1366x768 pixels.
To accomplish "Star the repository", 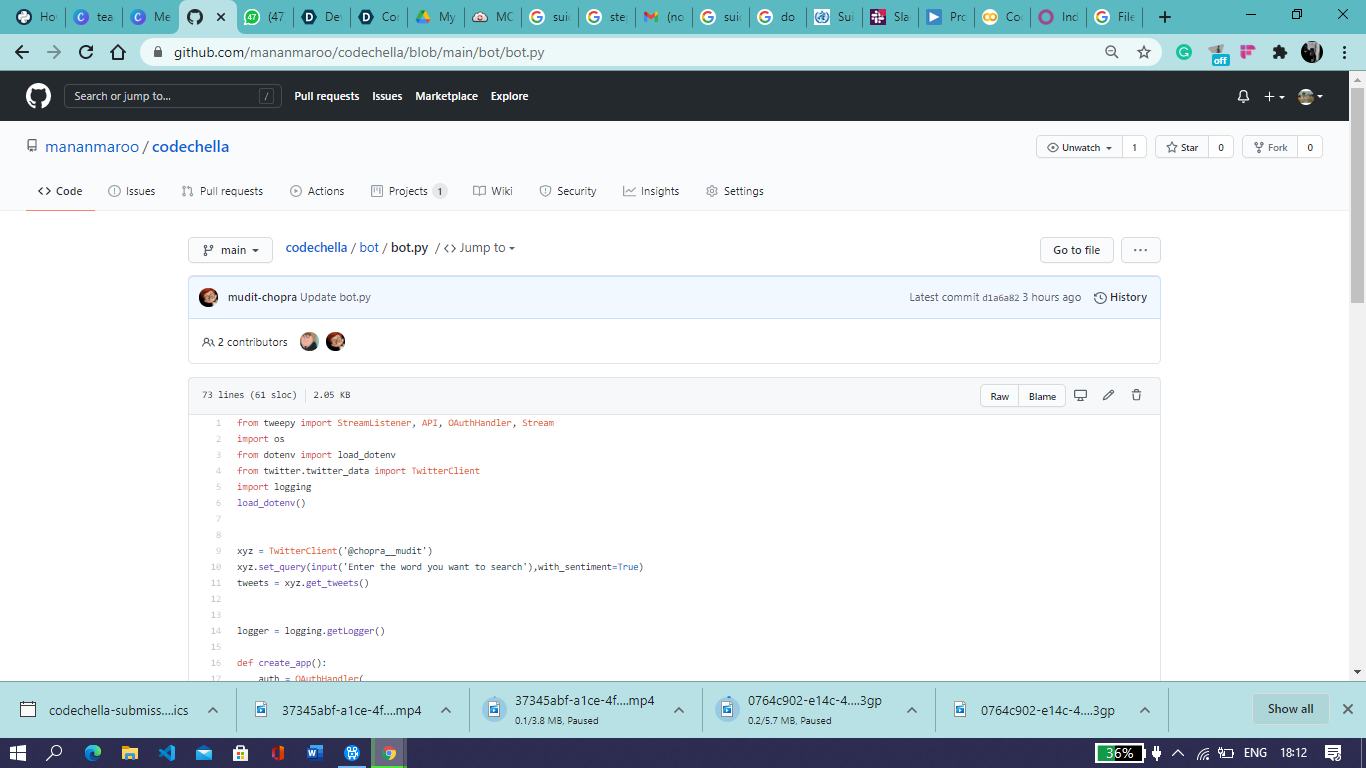I will click(x=1181, y=147).
